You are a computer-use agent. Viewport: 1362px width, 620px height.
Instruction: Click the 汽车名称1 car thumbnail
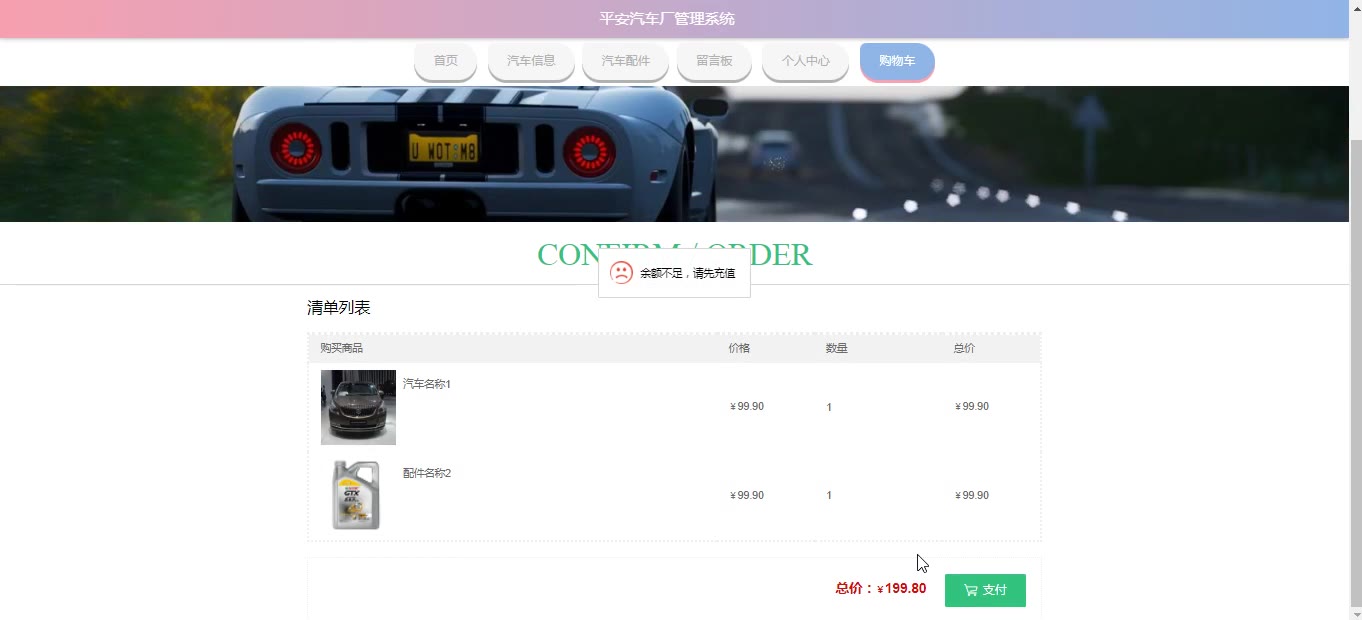[358, 407]
